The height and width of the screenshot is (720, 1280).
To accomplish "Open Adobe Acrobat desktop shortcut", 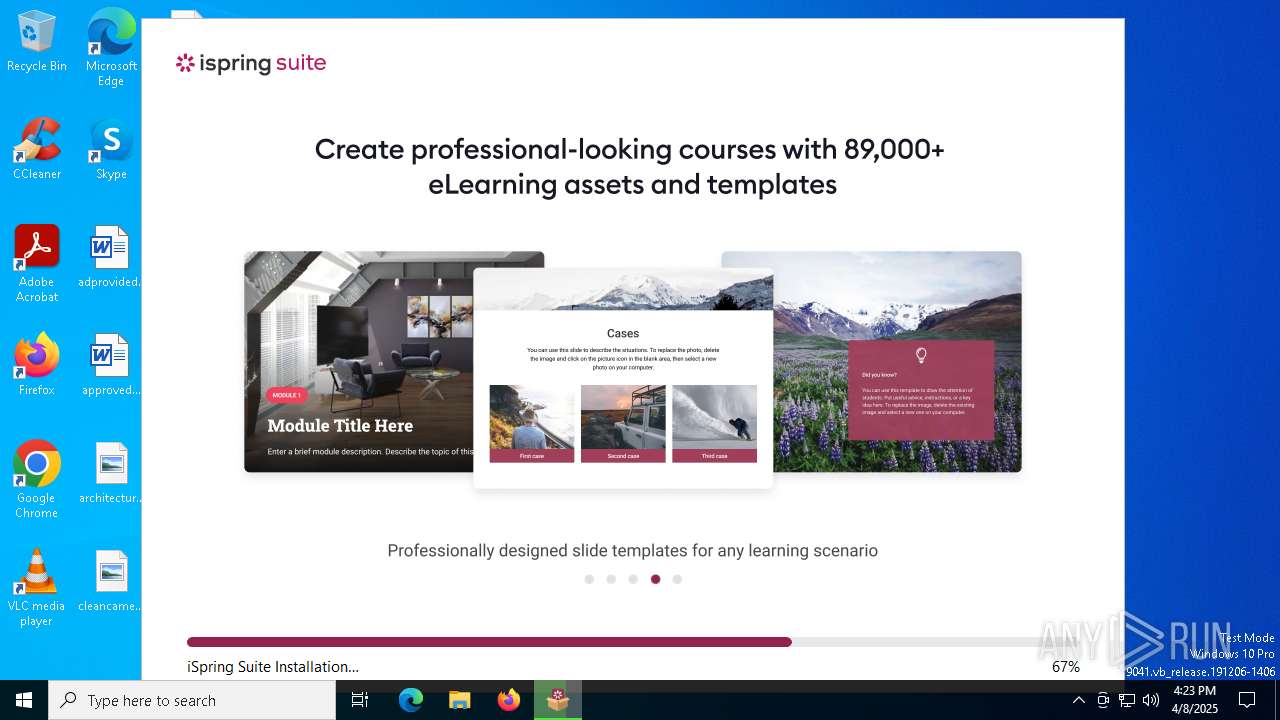I will [x=37, y=264].
